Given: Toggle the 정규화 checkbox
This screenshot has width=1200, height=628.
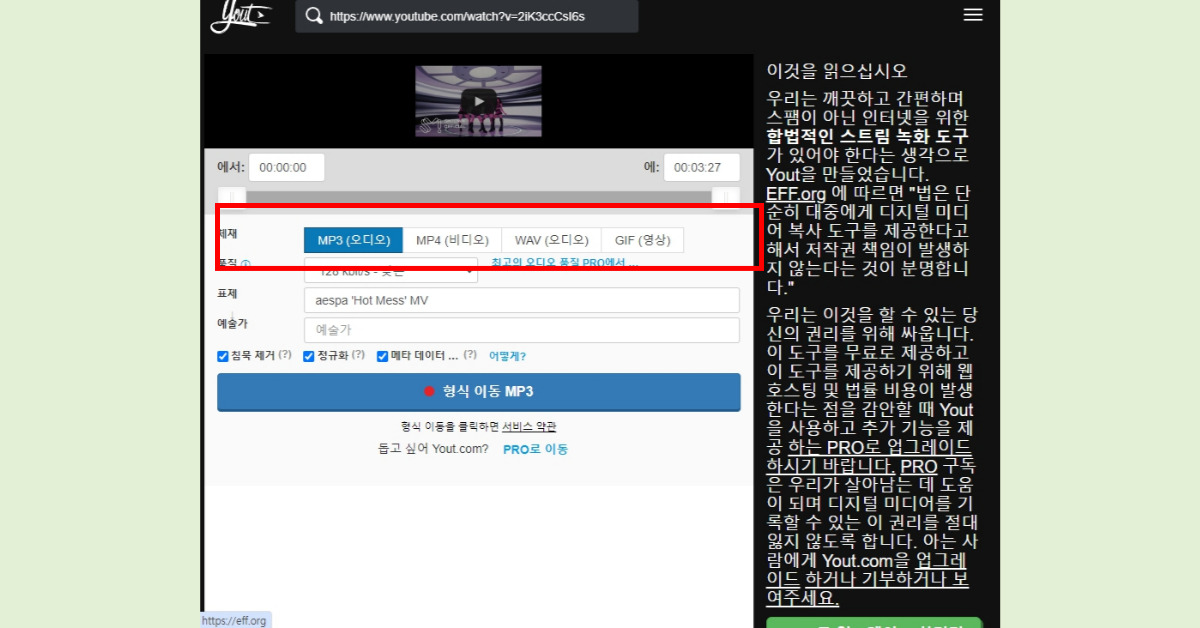Looking at the screenshot, I should coord(309,356).
